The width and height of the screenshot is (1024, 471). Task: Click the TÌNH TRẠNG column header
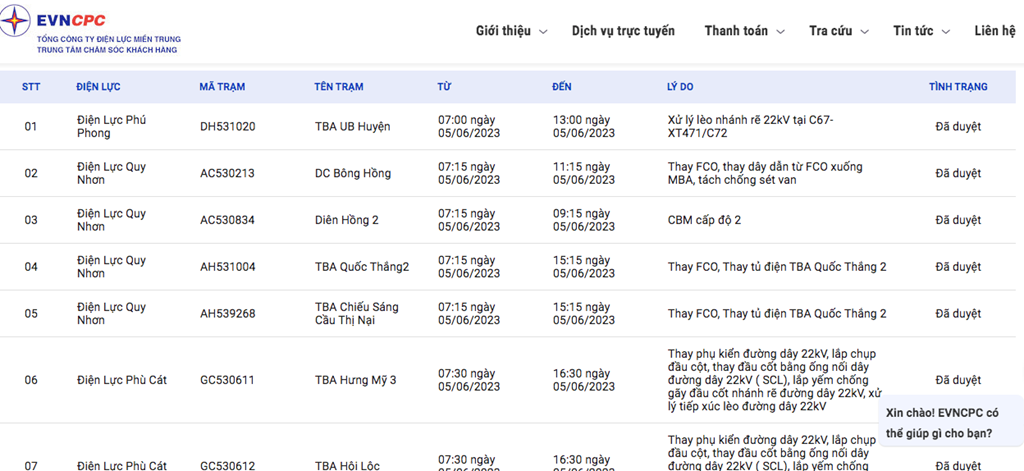(958, 86)
